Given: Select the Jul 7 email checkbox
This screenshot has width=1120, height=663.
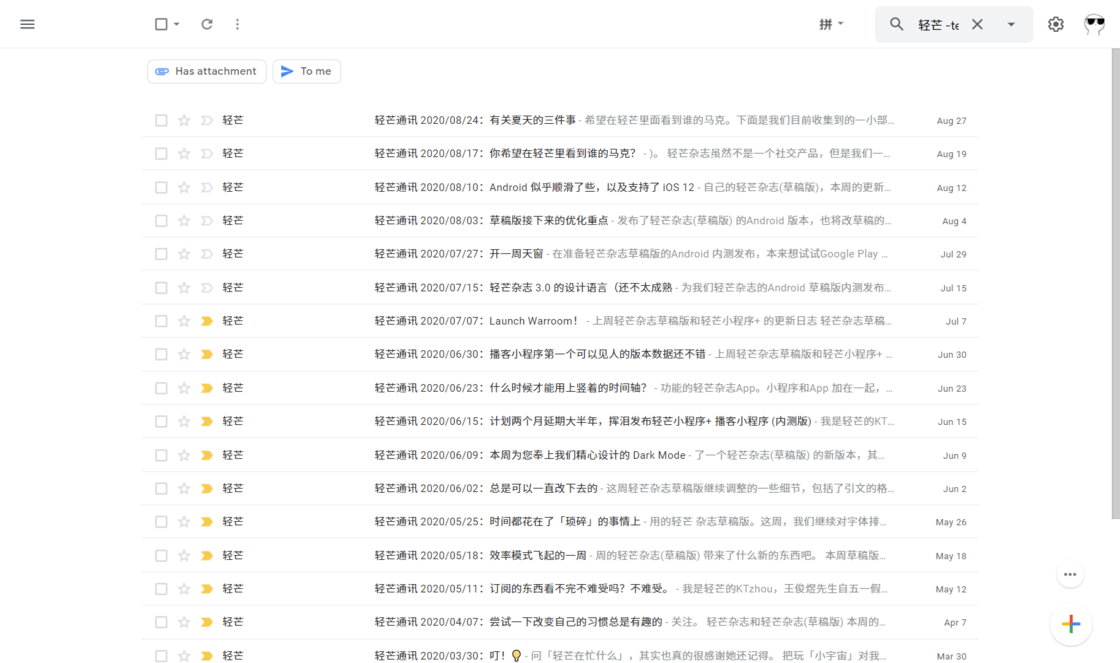Looking at the screenshot, I should pyautogui.click(x=161, y=321).
